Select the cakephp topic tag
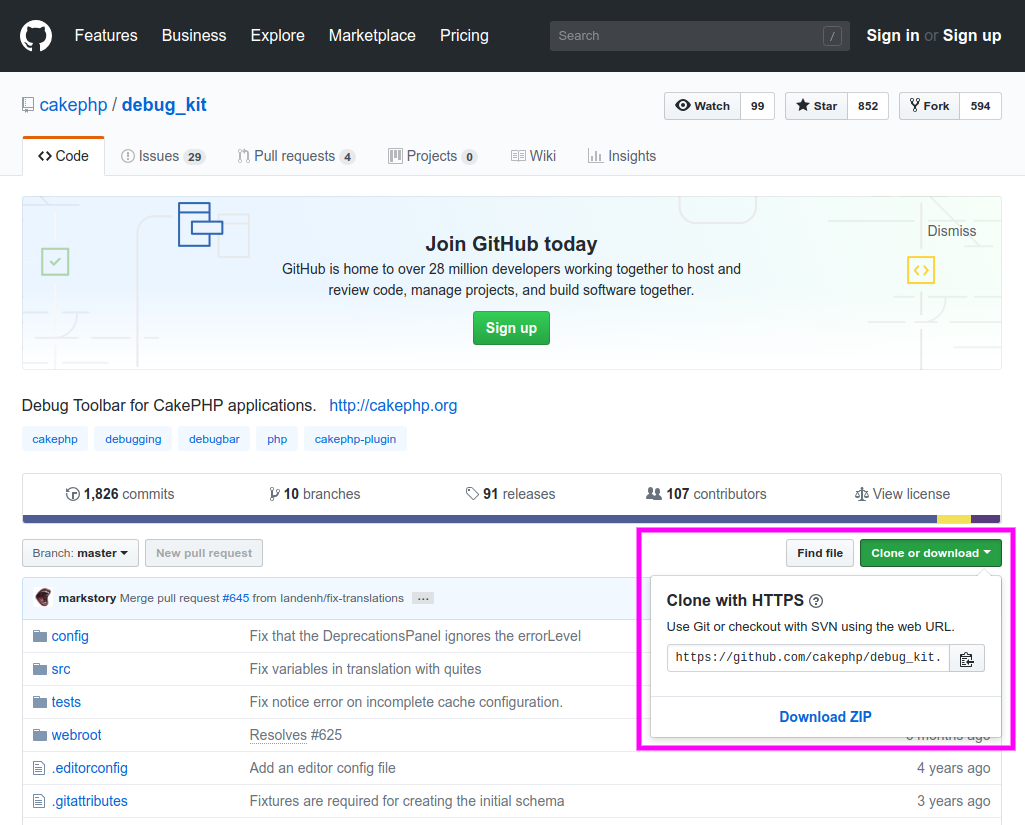 click(x=55, y=439)
